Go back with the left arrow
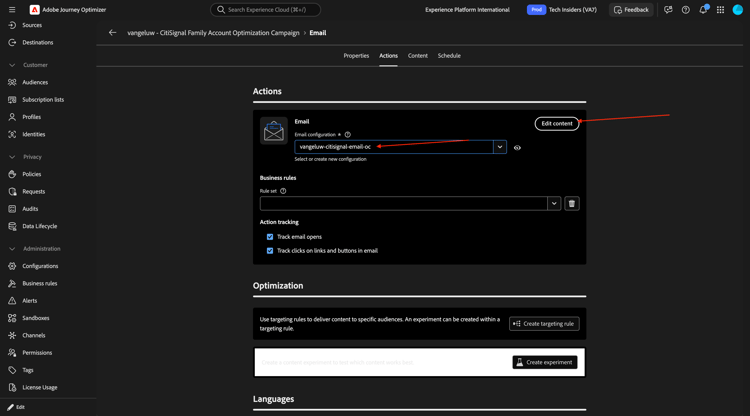Screen dimensions: 750x416 (x=112, y=33)
